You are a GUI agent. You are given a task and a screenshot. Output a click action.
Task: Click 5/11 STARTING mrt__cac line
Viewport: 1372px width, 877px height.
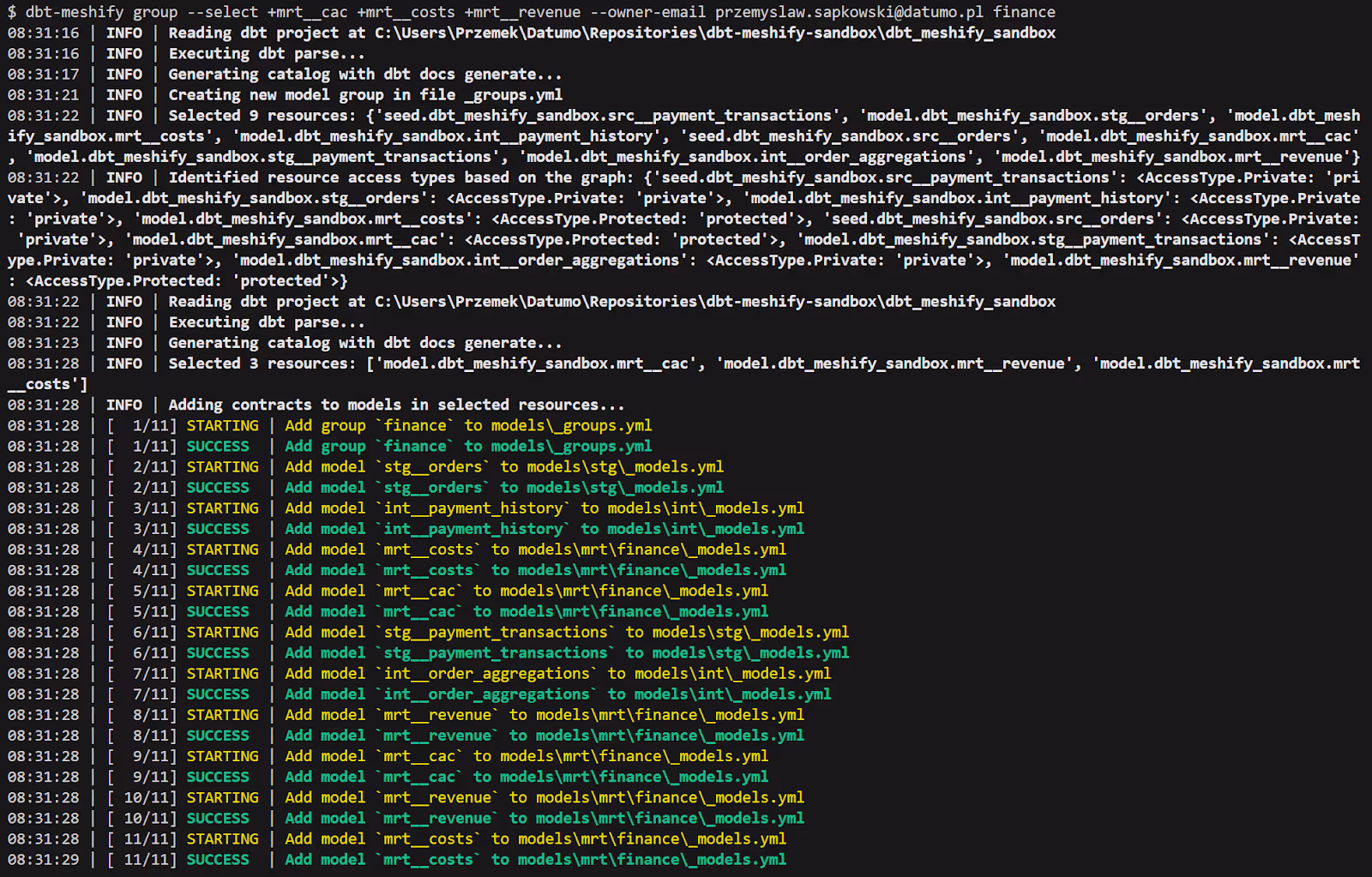coord(388,591)
